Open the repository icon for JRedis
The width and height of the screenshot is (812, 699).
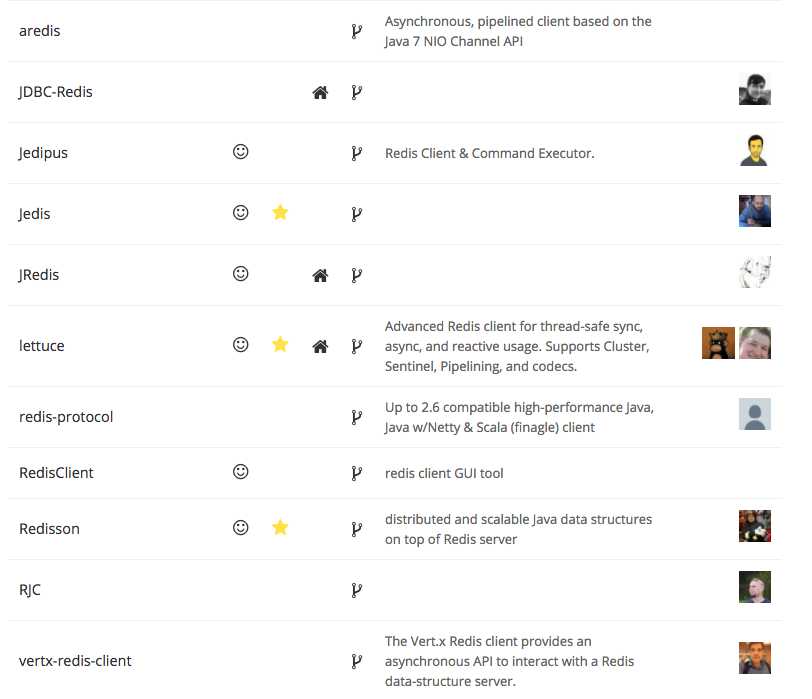356,275
